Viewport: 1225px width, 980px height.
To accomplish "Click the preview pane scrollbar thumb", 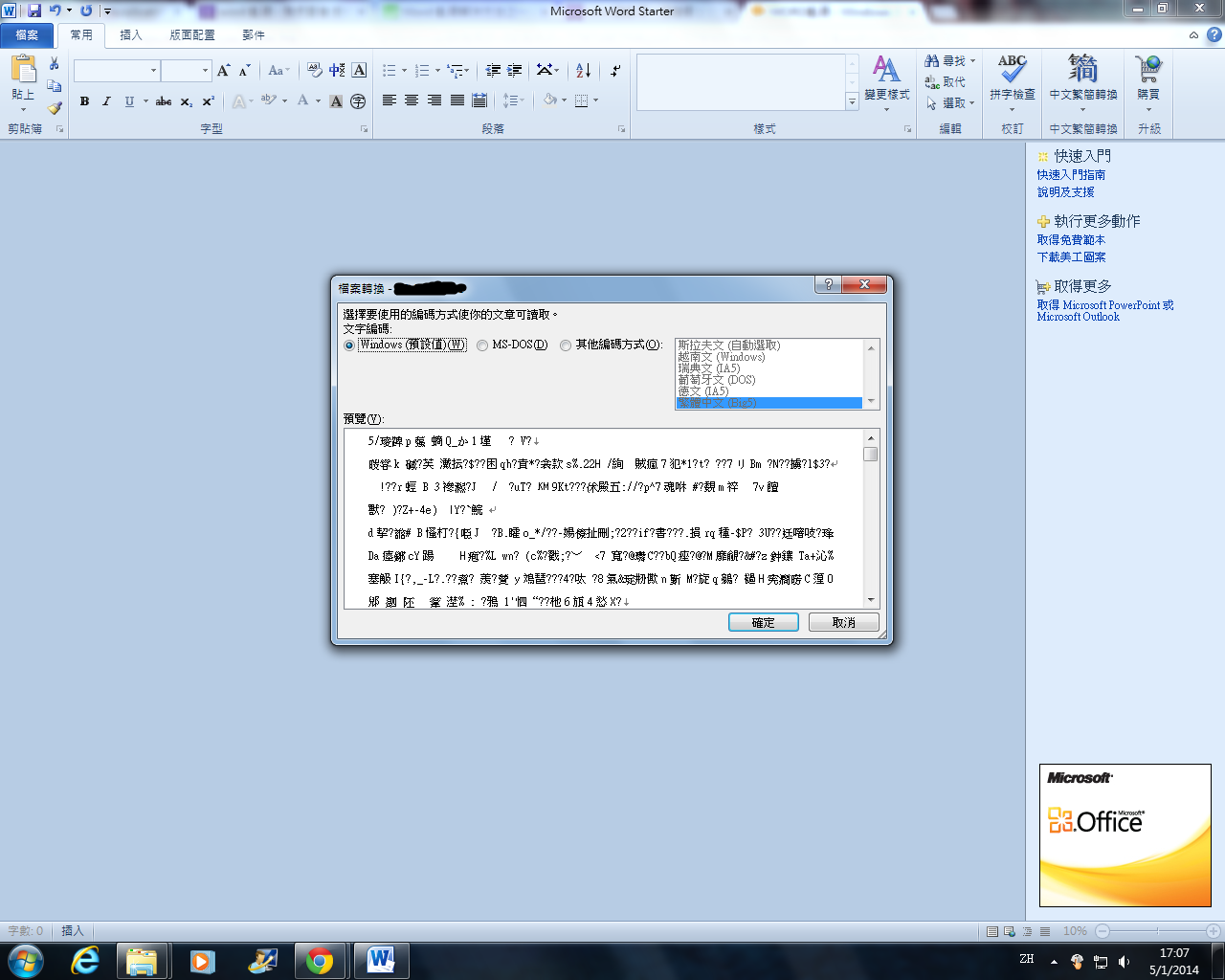I will tap(870, 454).
